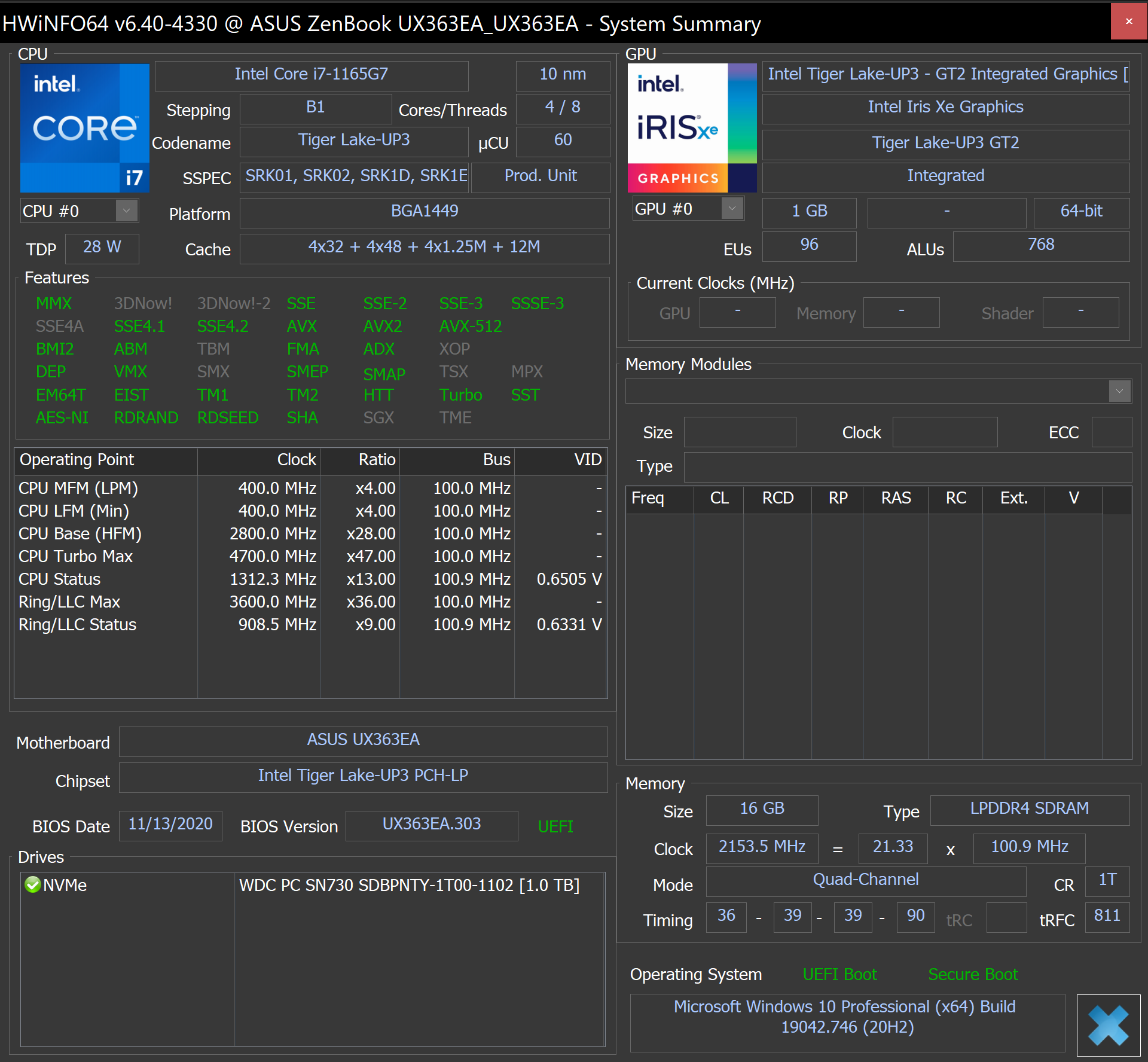Click the memory modules Type field
This screenshot has width=1148, height=1062.
point(908,466)
